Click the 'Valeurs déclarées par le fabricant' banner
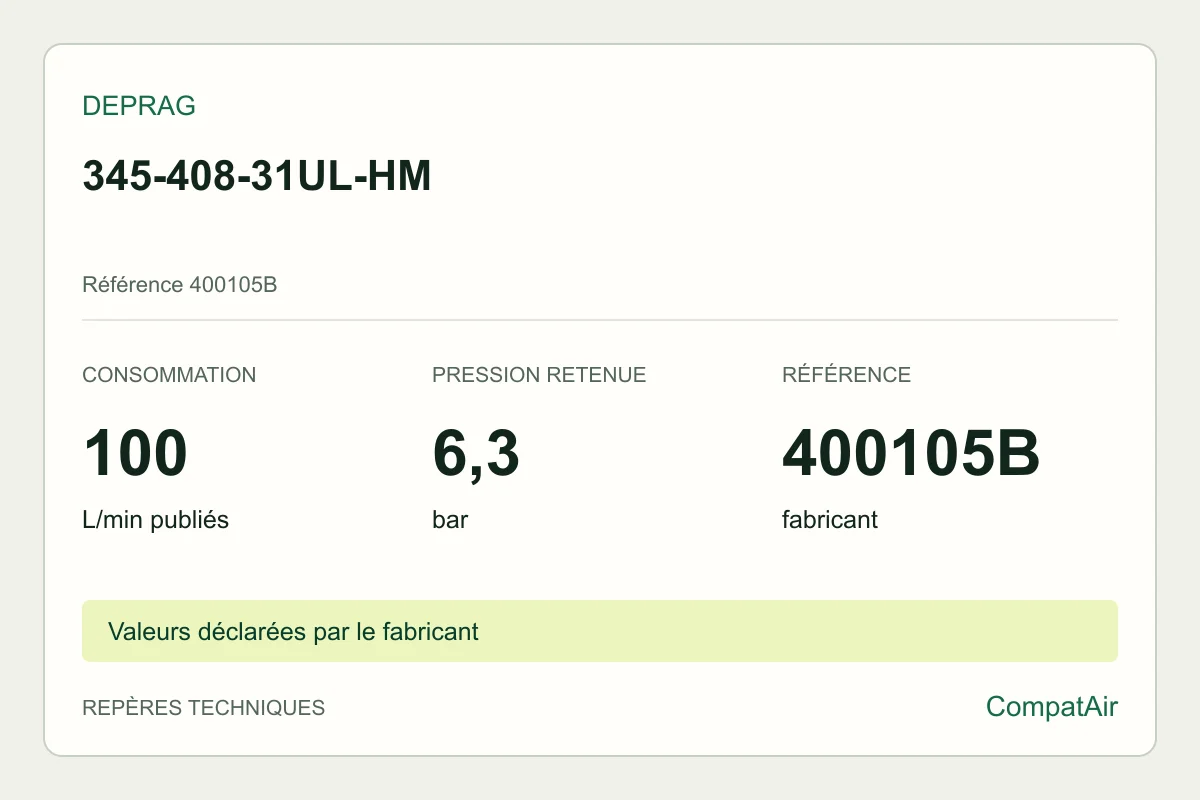The width and height of the screenshot is (1200, 800). (600, 631)
